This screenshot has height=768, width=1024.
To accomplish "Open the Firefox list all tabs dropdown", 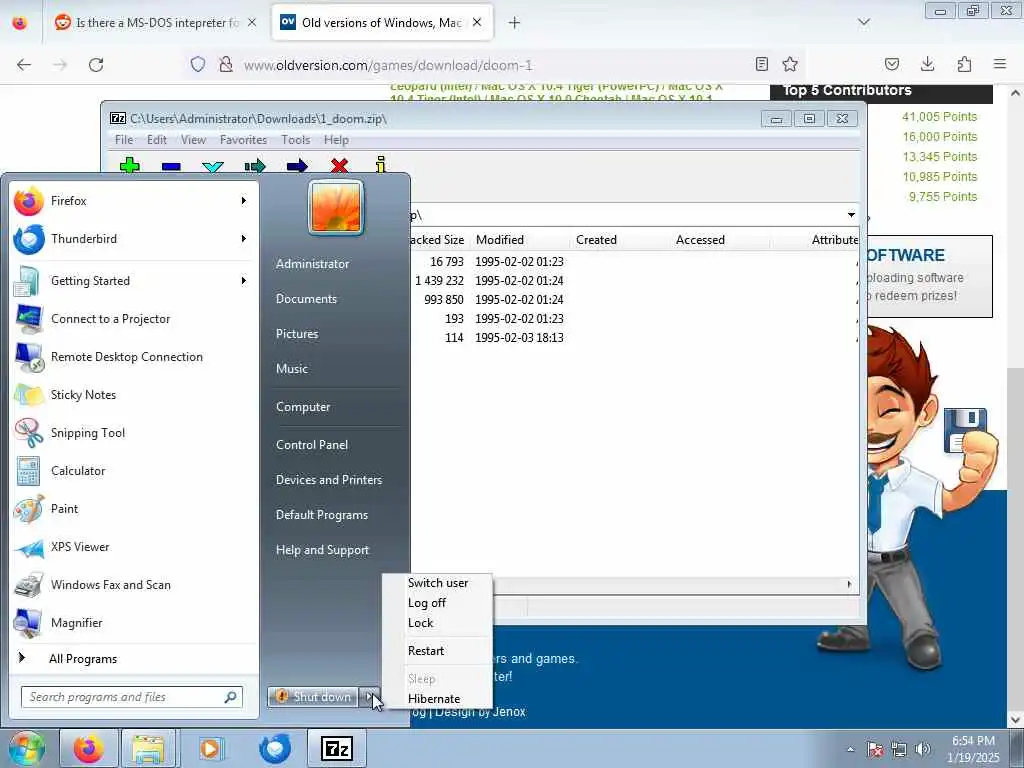I will [x=863, y=22].
